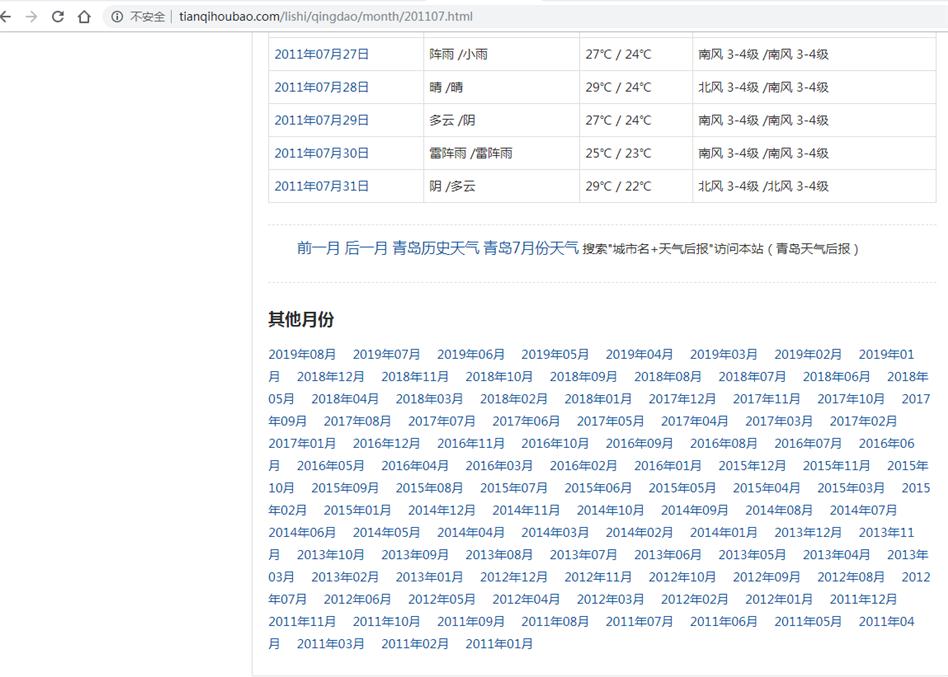Image resolution: width=948 pixels, height=677 pixels.
Task: Open the 2018年09月 month link
Action: click(x=583, y=377)
